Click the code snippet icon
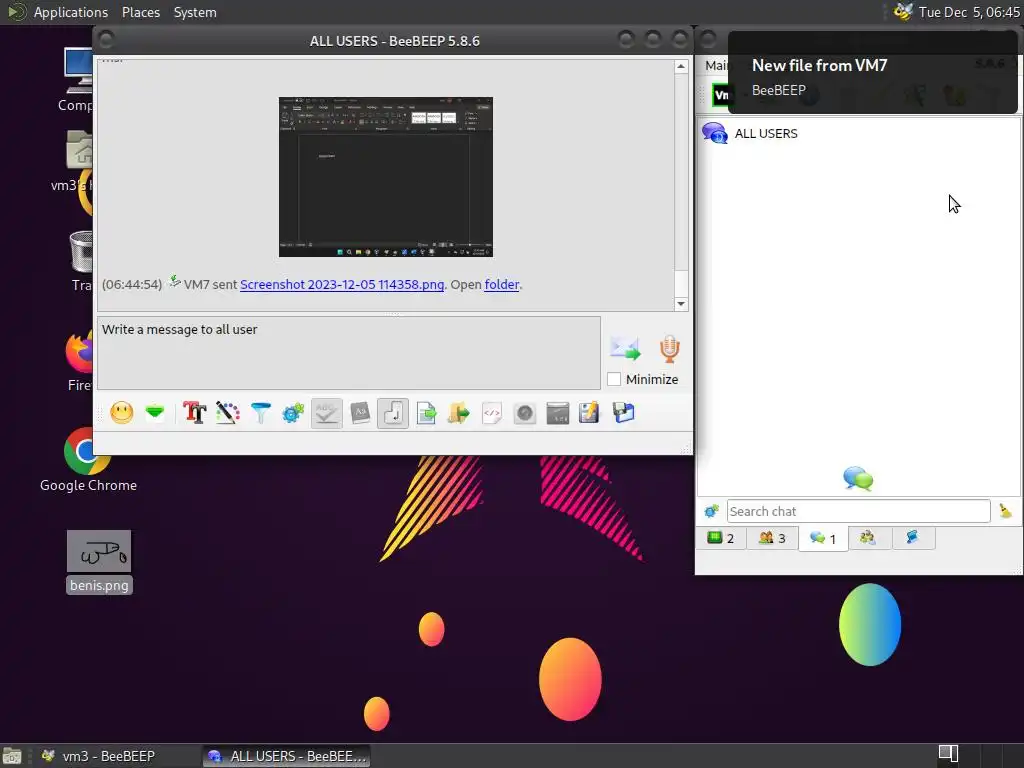This screenshot has height=768, width=1024. coord(492,413)
